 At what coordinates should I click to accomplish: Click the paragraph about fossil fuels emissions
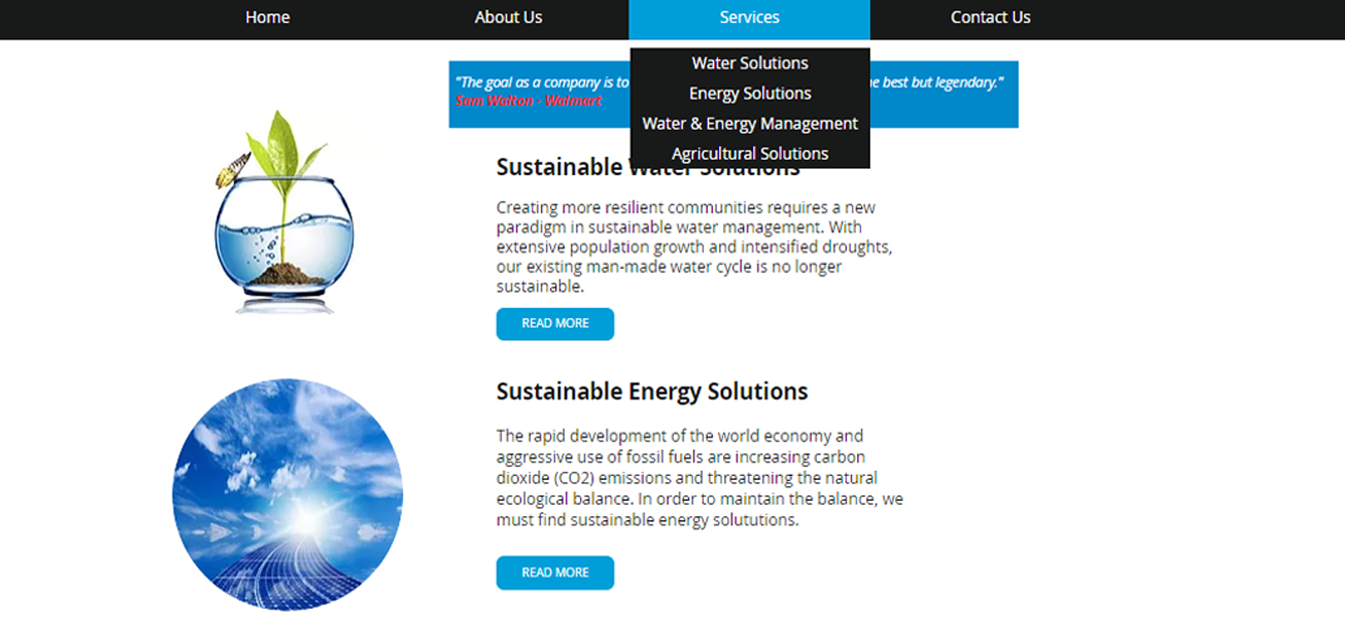coord(698,478)
